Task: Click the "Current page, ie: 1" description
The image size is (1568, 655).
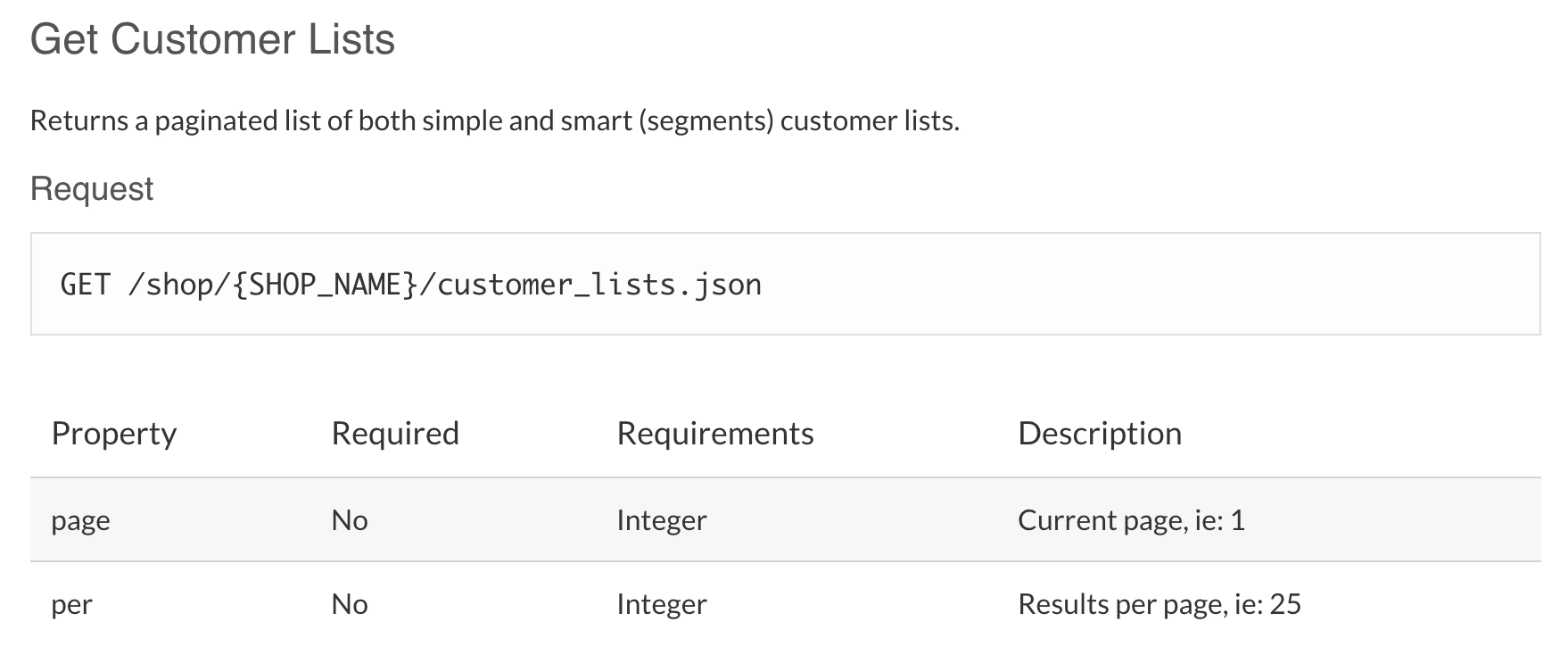Action: tap(1131, 520)
